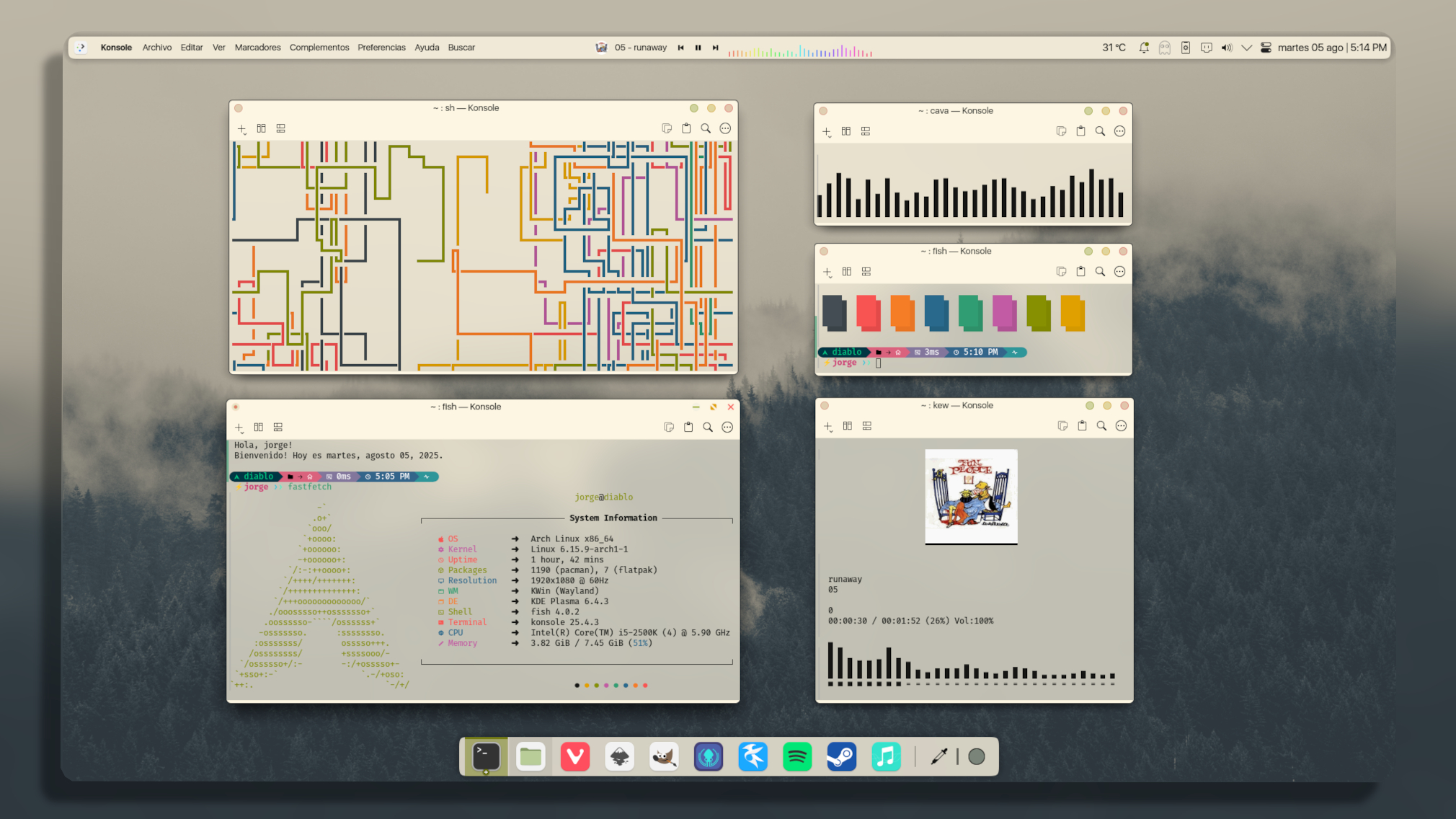1456x819 pixels.
Task: Open the Complementos menu
Action: tap(319, 48)
